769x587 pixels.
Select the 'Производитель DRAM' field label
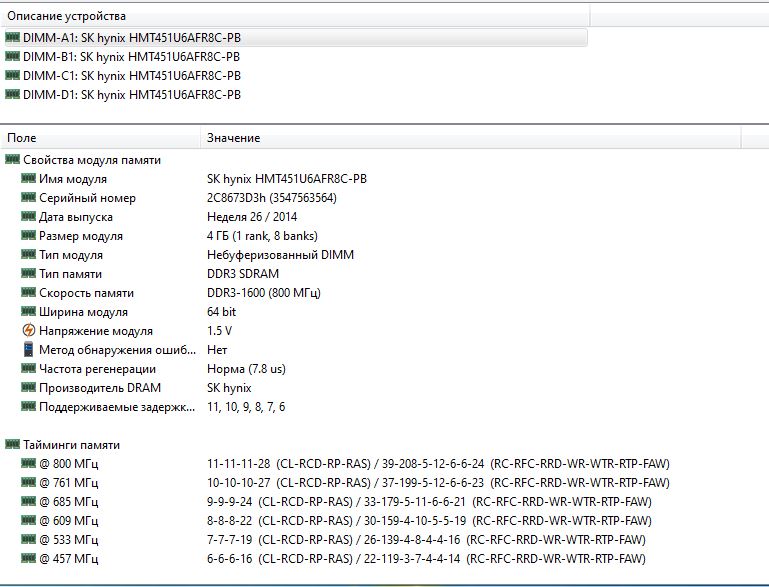[100, 388]
